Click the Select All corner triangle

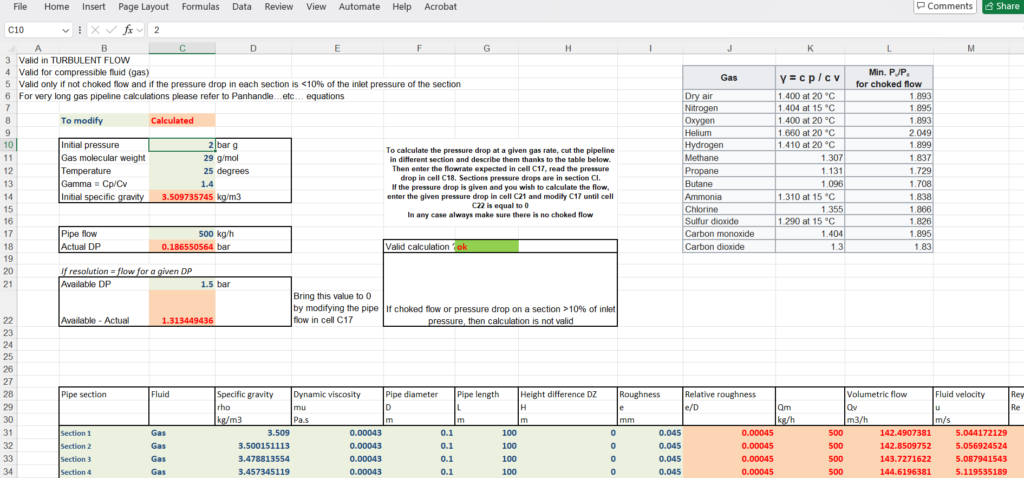click(9, 48)
